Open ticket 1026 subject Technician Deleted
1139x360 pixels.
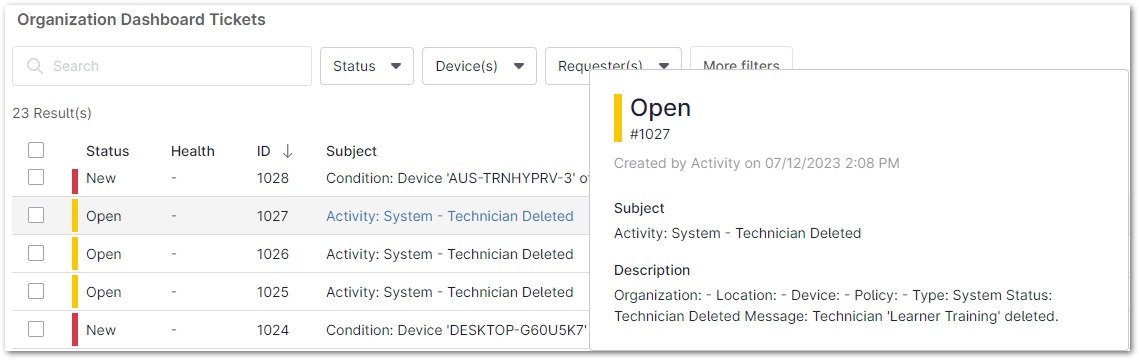450,254
